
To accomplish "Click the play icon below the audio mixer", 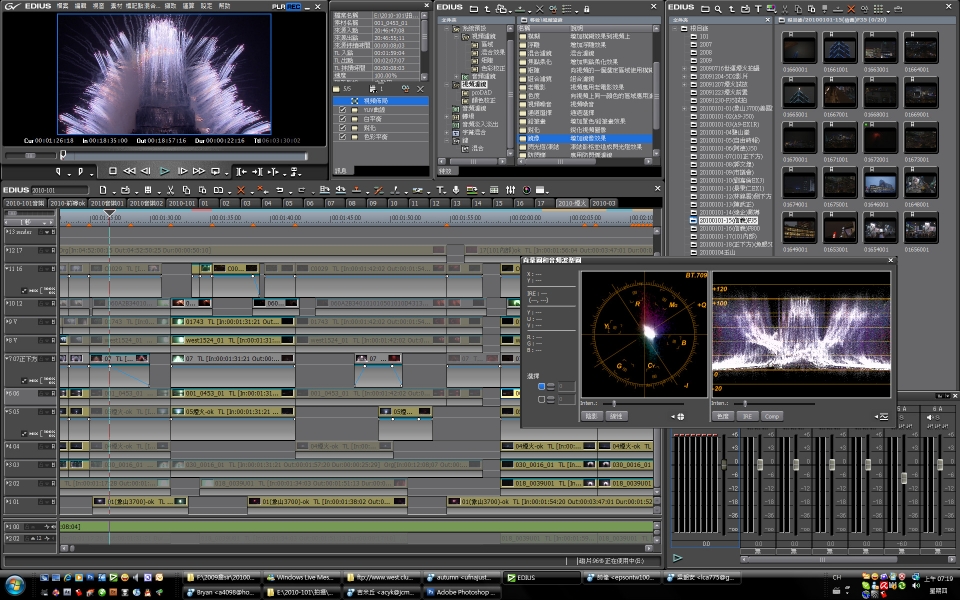I will pos(678,558).
